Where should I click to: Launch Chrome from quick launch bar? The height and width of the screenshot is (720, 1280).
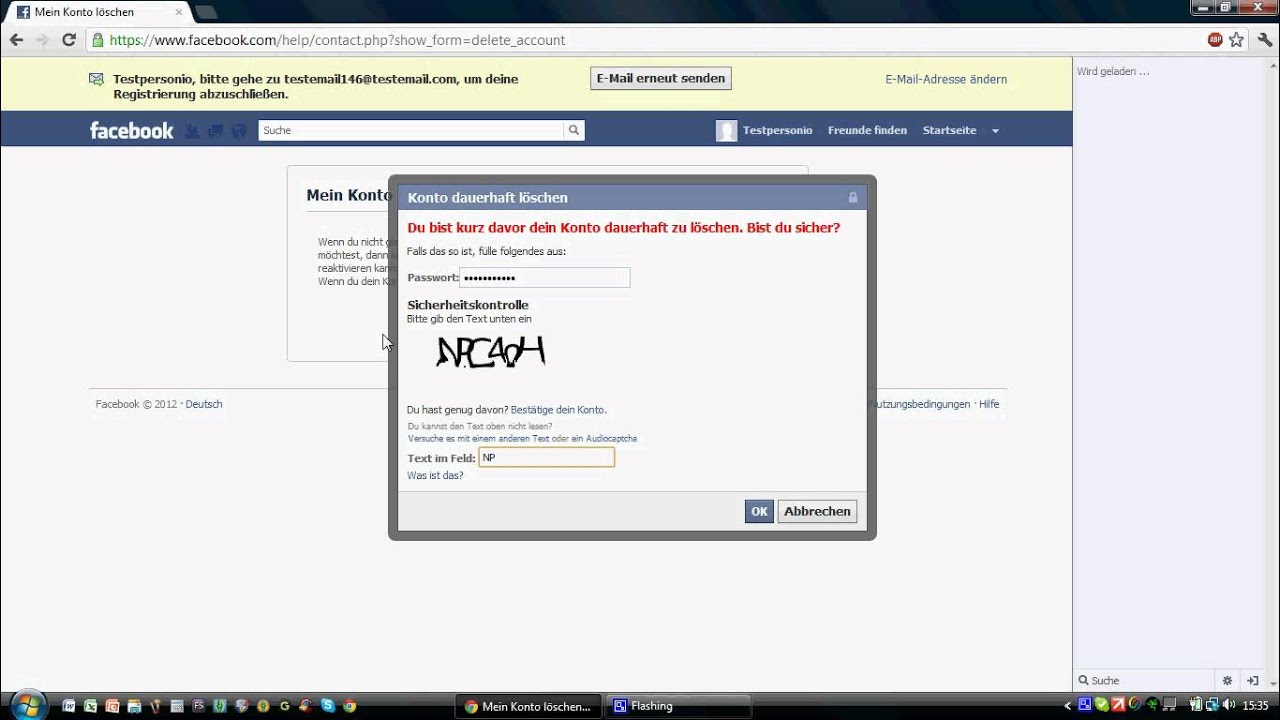(x=350, y=706)
